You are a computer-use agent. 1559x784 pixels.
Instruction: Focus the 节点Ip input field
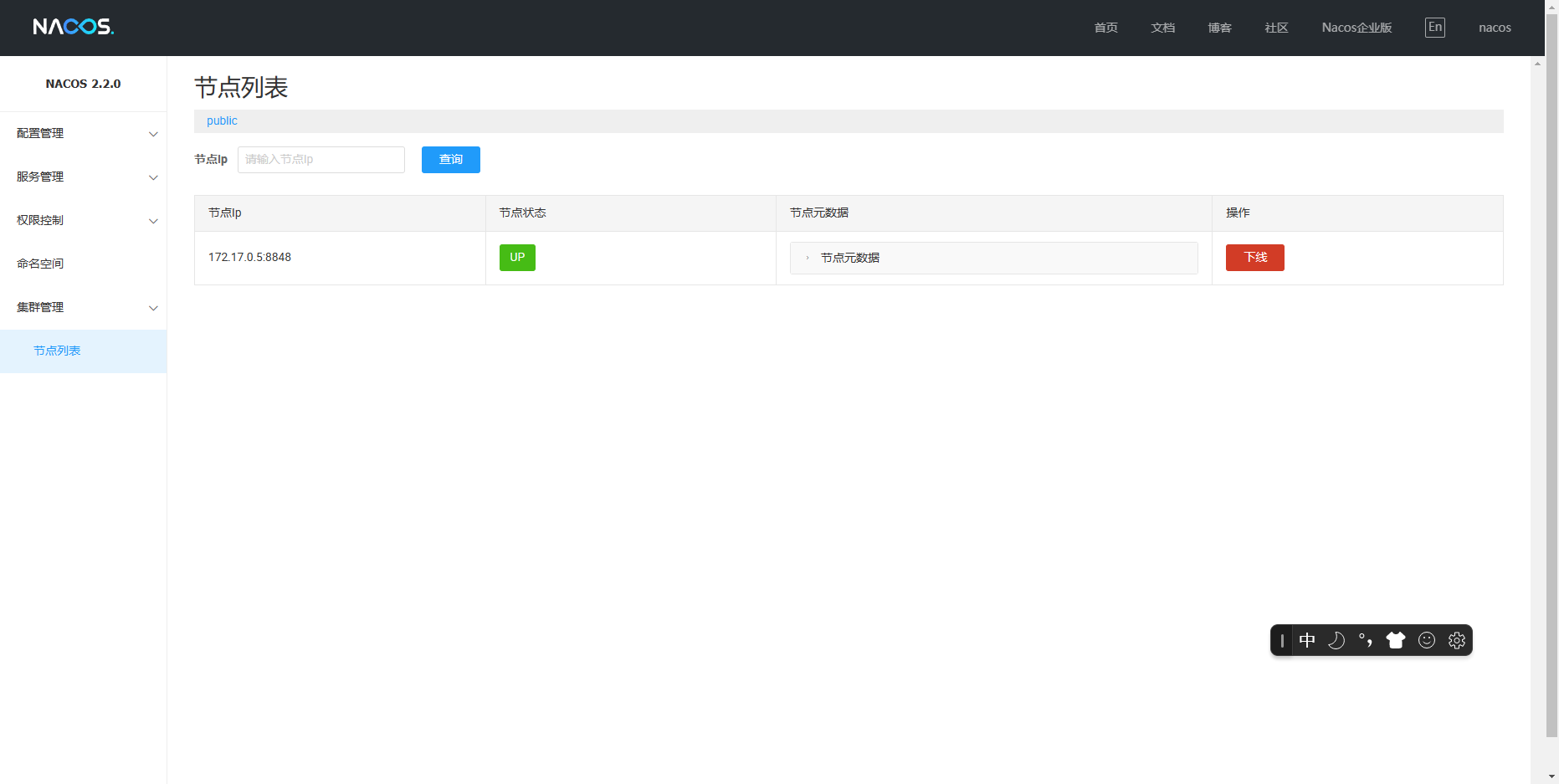tap(321, 160)
